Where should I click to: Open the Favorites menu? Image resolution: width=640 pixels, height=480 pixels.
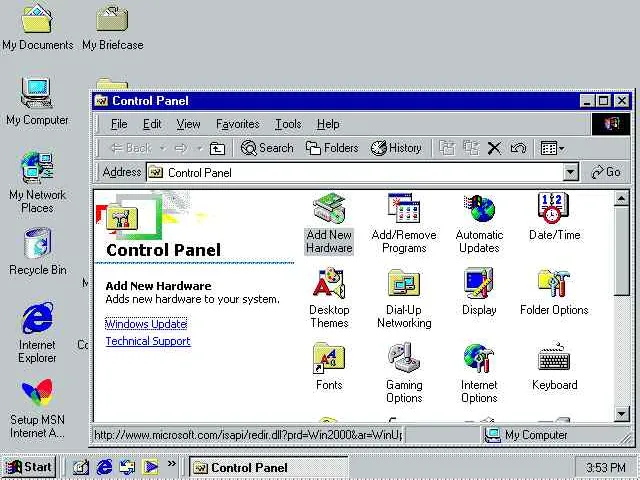click(x=238, y=124)
